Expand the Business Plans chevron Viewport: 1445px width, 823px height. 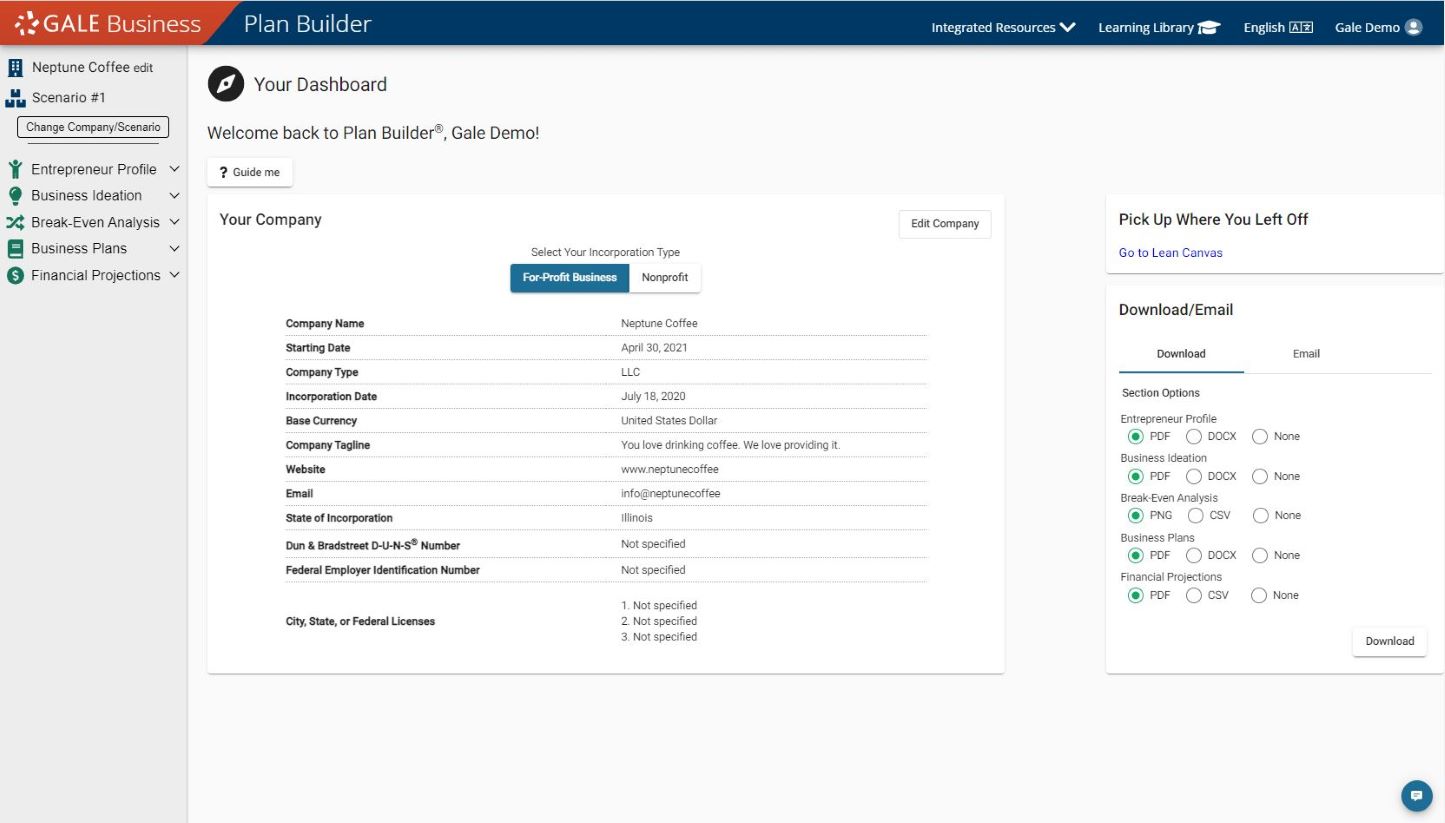point(175,249)
